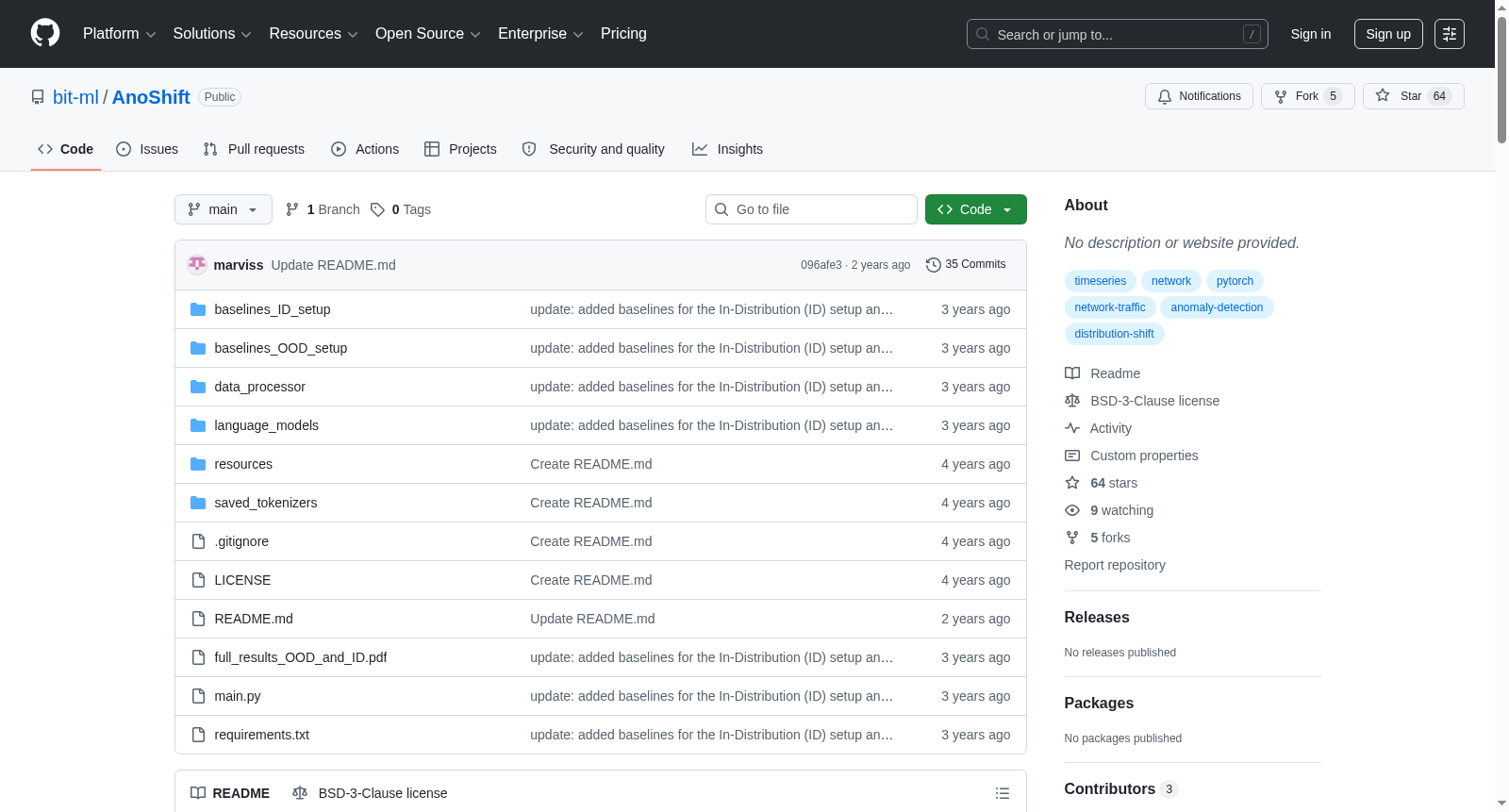
Task: Open the README.md file
Action: tap(254, 619)
